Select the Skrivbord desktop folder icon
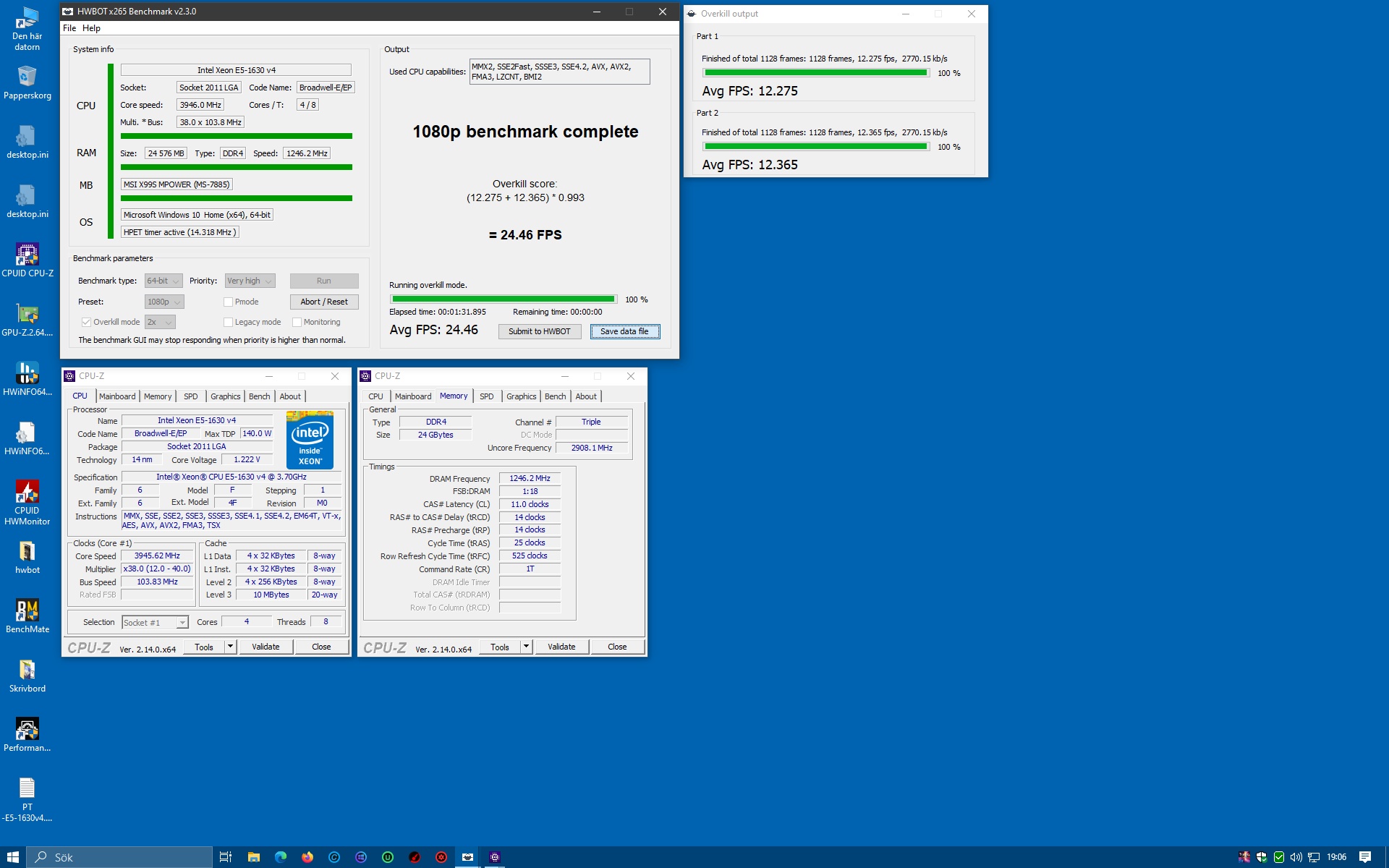 (x=27, y=676)
